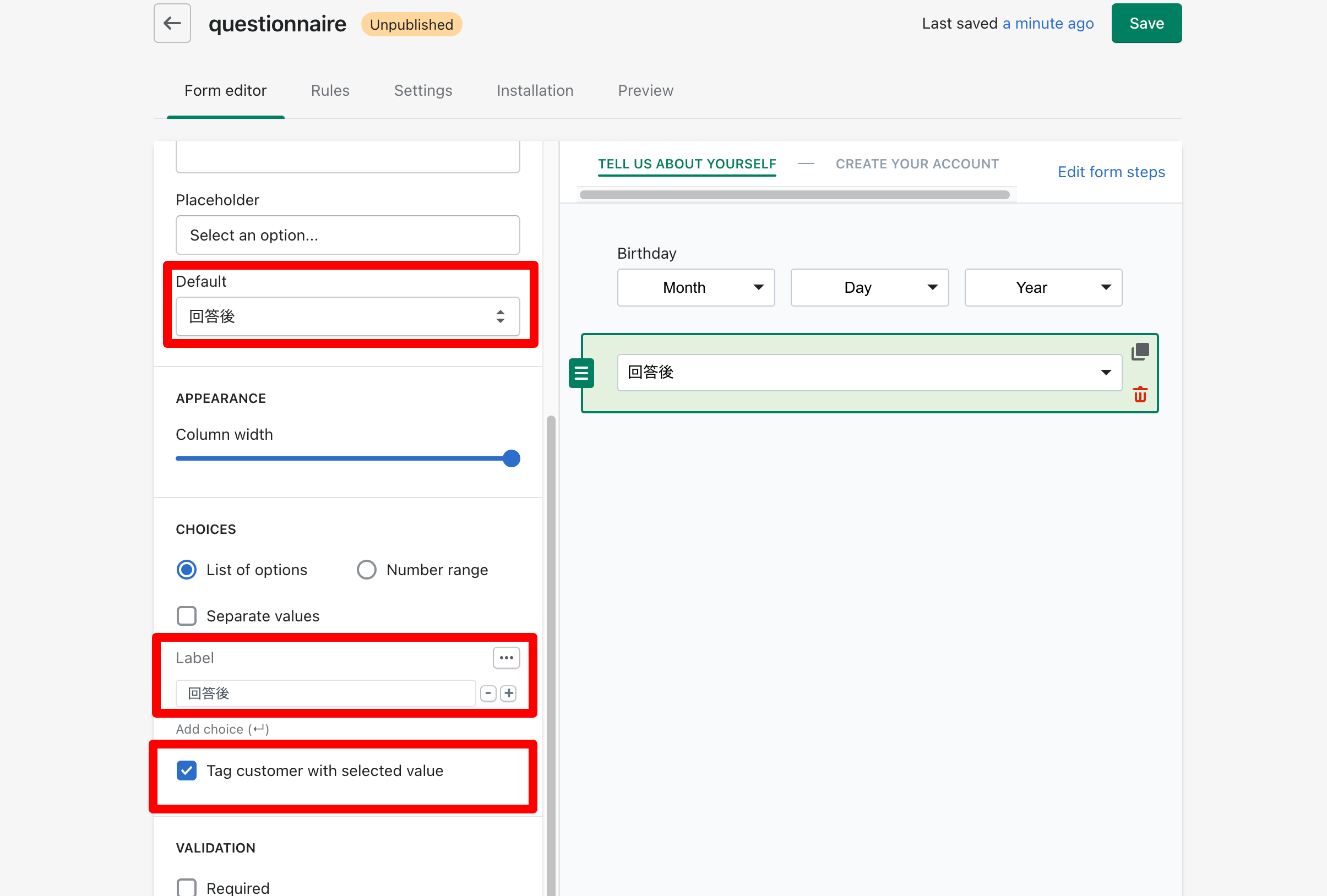Expand the Birthday Year dropdown
Screen dimensions: 1327x896
(1043, 288)
